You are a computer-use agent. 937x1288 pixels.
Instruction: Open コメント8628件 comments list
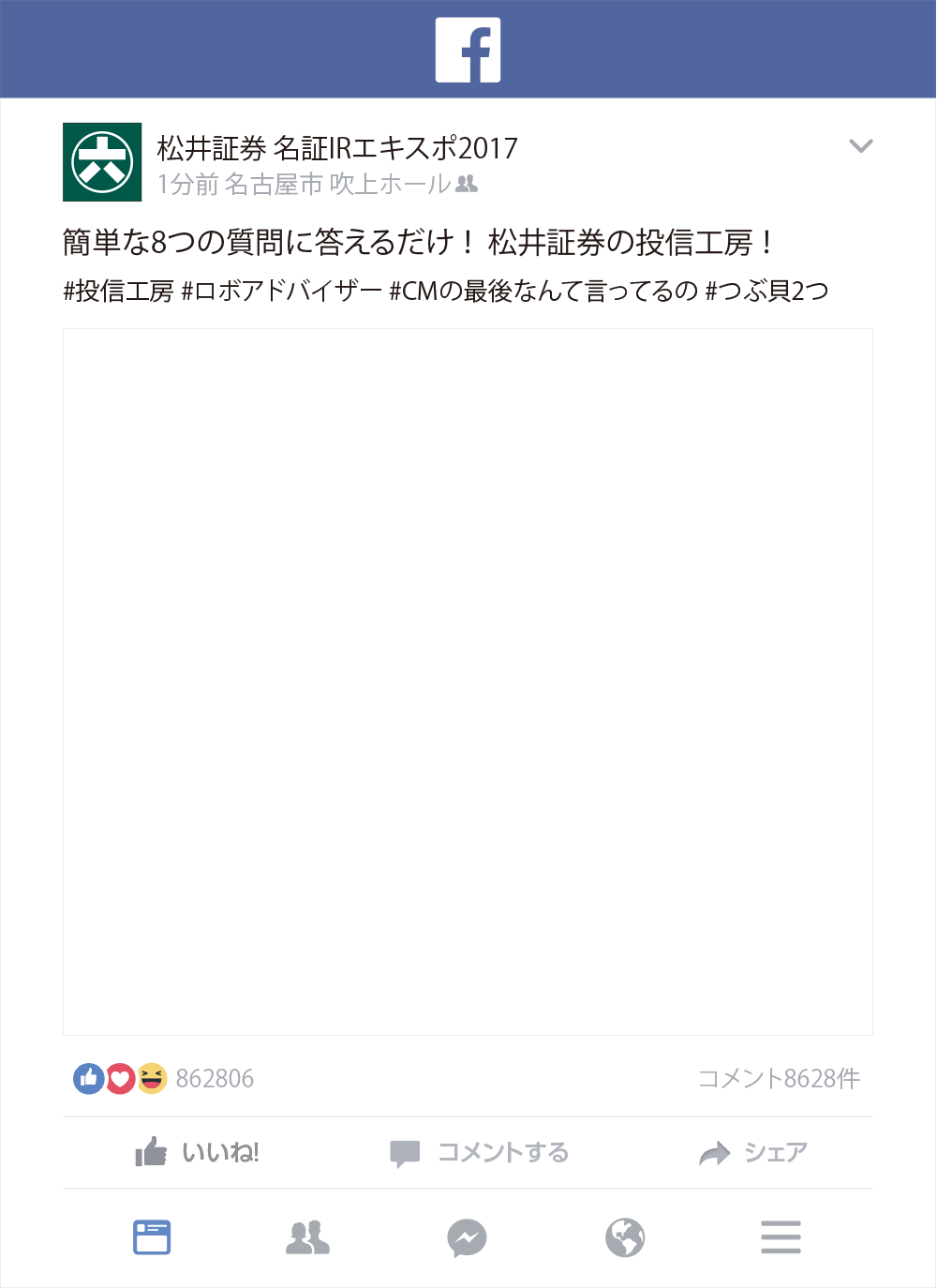(x=779, y=1079)
